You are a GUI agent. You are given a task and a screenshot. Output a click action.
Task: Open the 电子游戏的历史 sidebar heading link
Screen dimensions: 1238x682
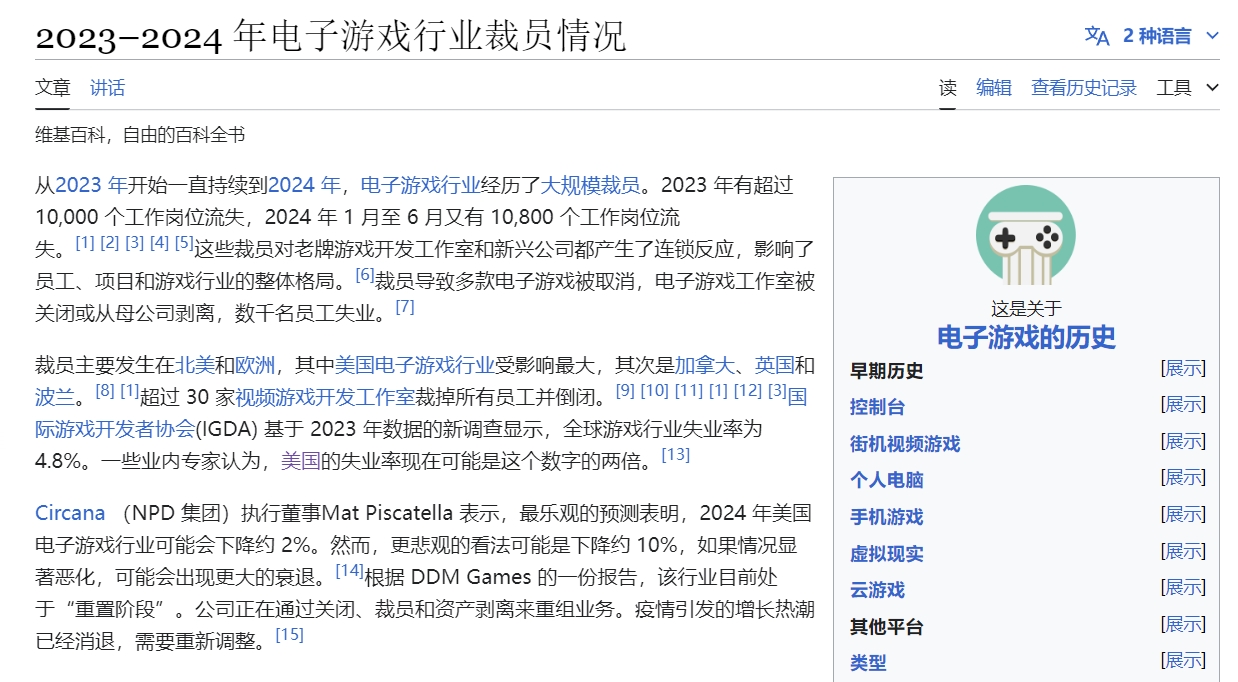click(x=1026, y=337)
